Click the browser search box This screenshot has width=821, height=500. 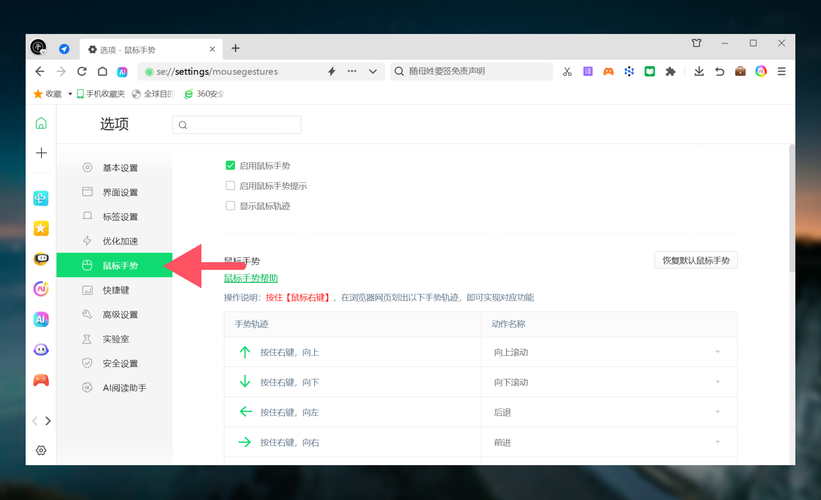[471, 71]
